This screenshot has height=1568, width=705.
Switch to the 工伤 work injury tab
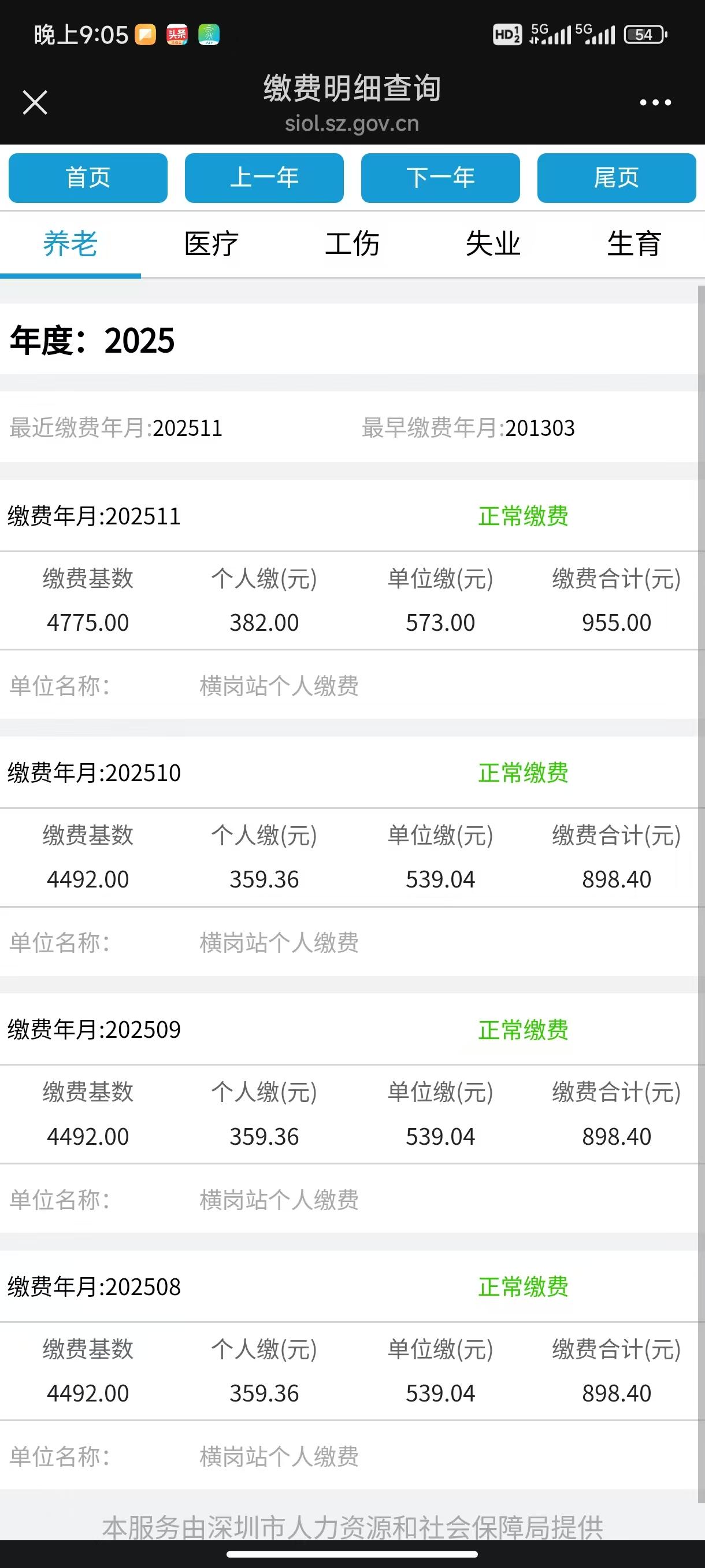click(x=352, y=244)
